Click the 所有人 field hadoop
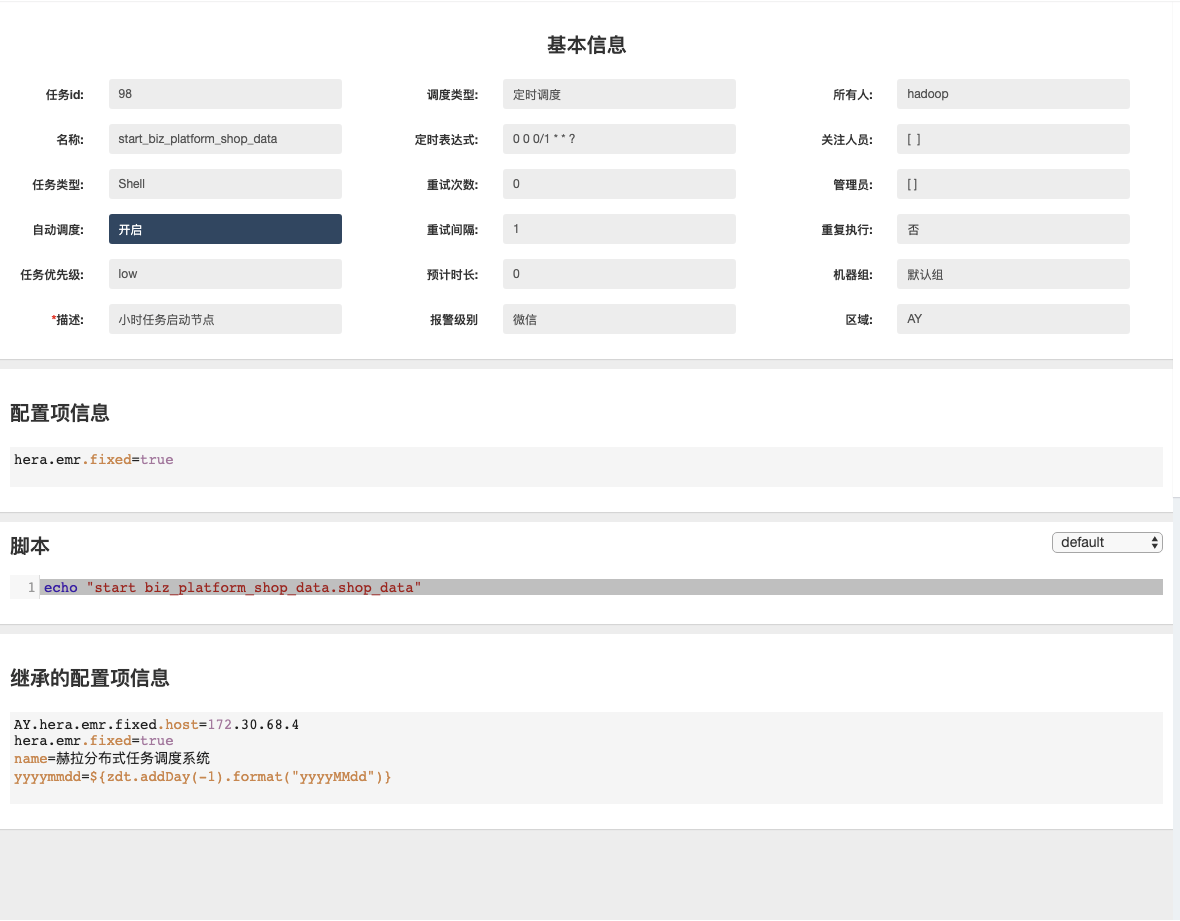Screen dimensions: 1180x921 [1013, 94]
